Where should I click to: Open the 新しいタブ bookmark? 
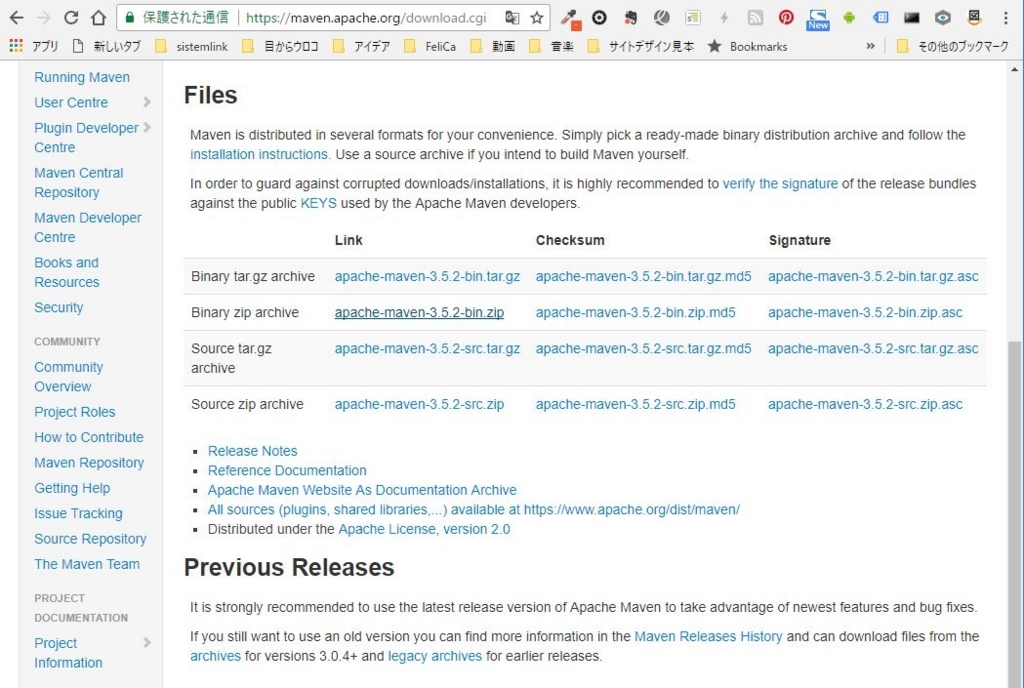(x=106, y=46)
